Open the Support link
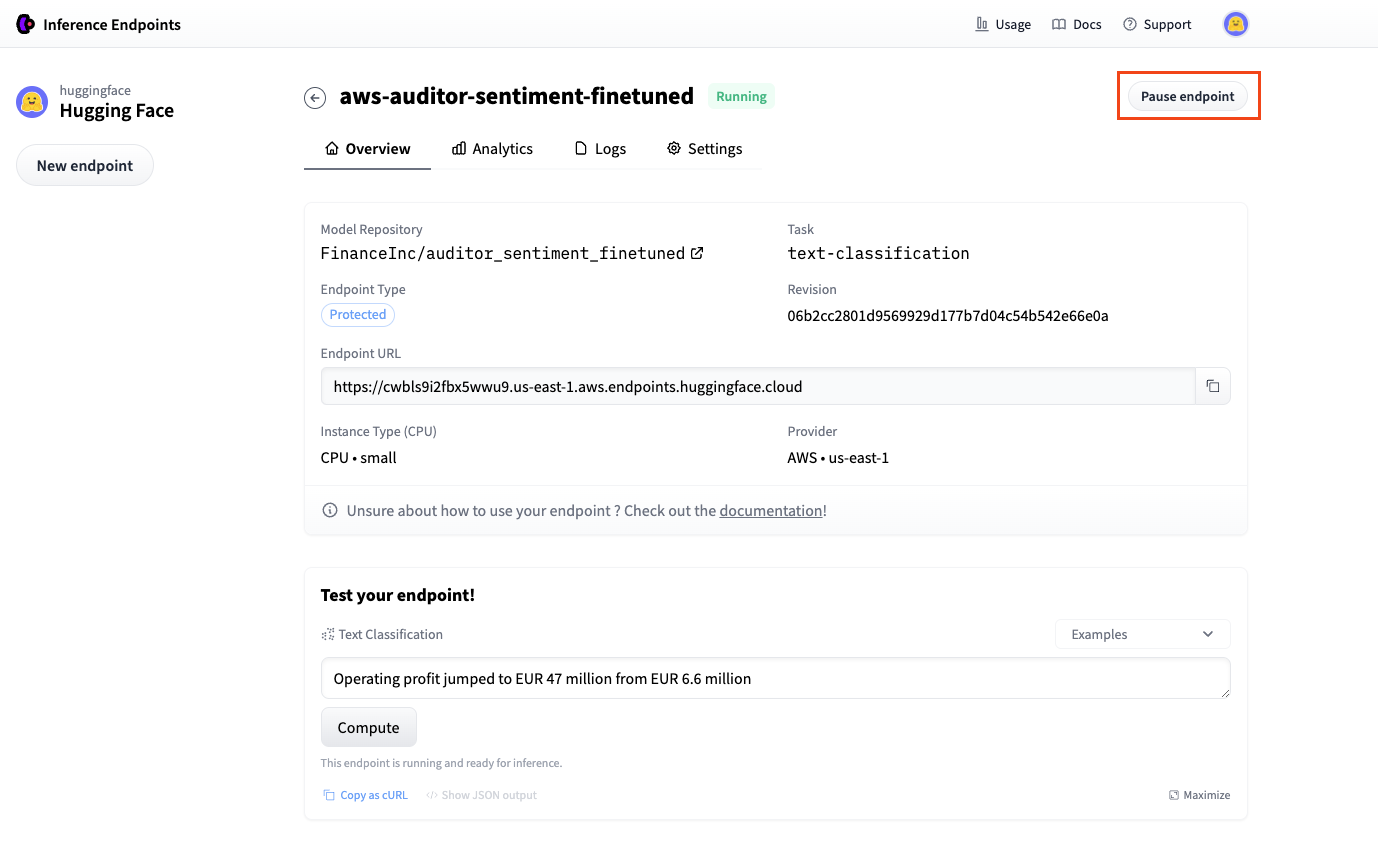 tap(1157, 24)
